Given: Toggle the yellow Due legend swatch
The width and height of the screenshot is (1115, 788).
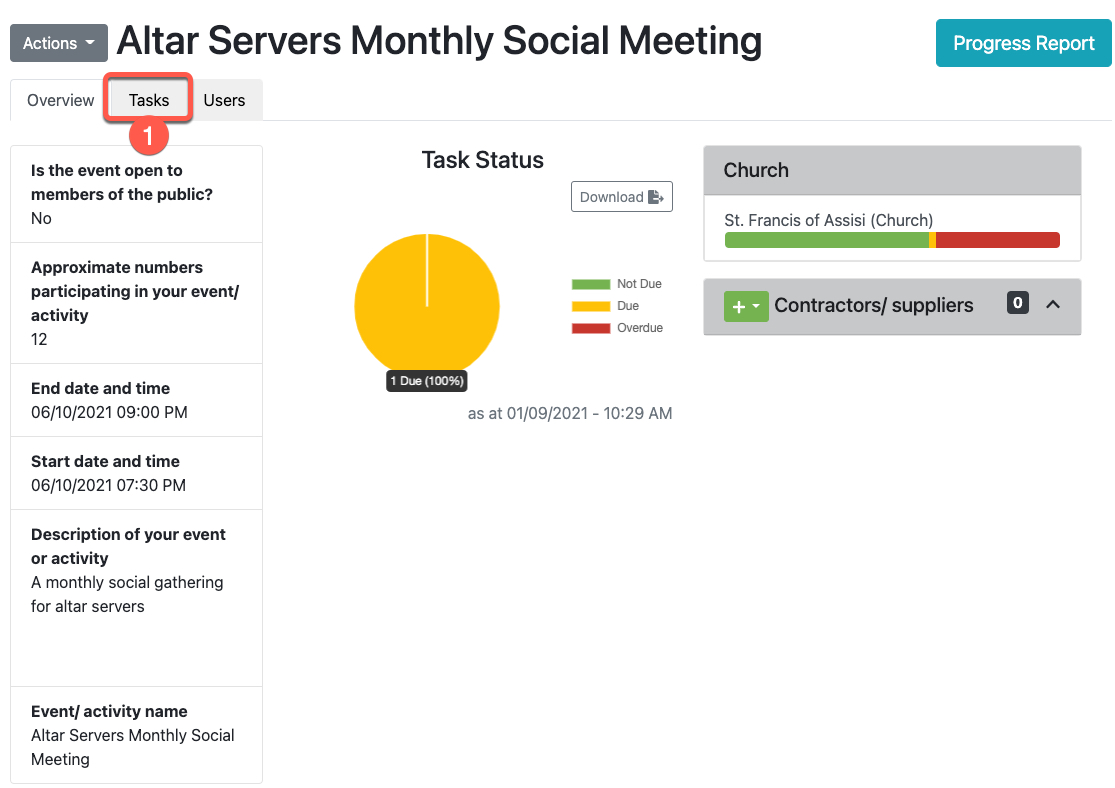Looking at the screenshot, I should point(590,306).
